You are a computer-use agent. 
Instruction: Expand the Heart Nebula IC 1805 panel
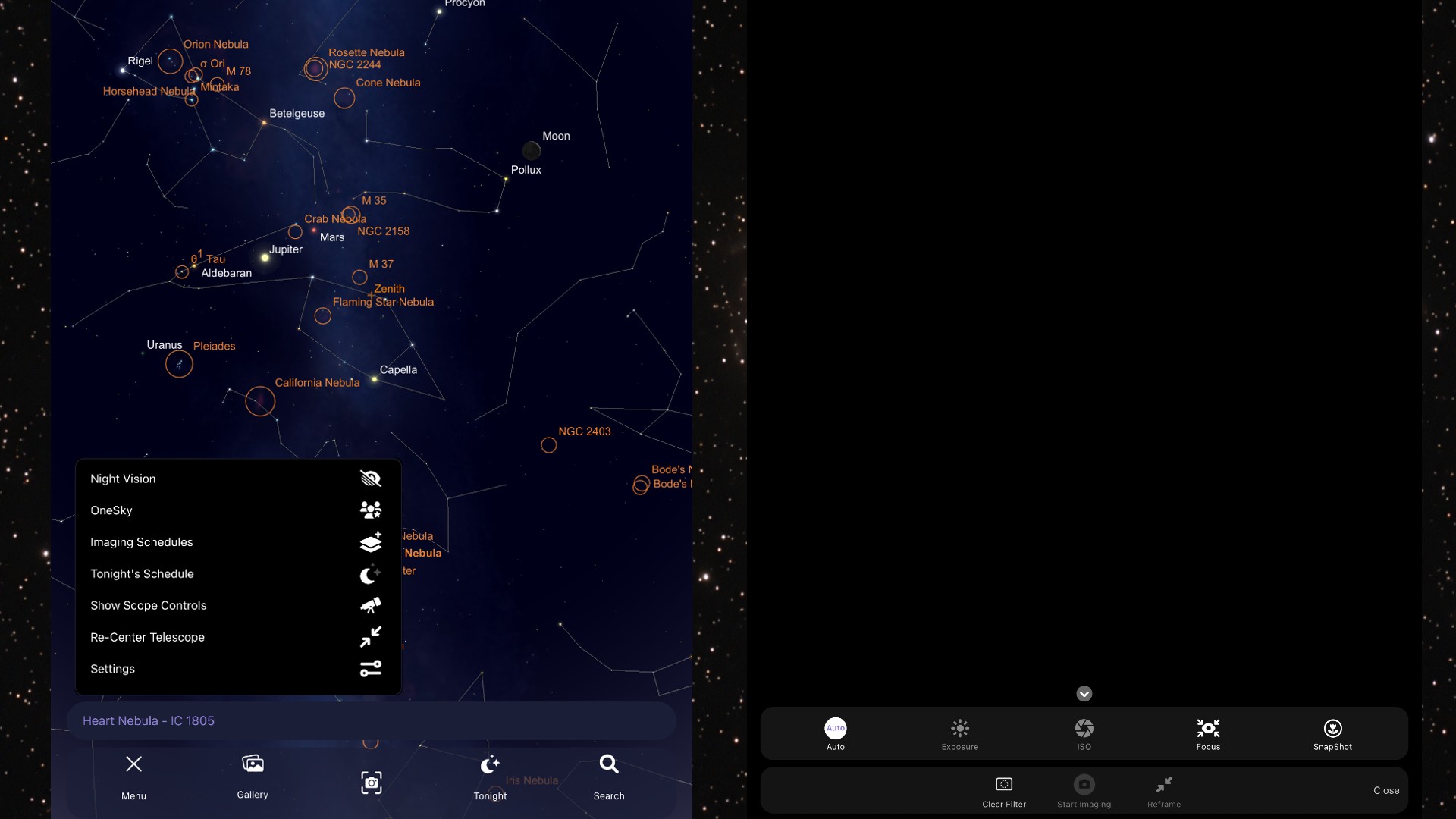tap(371, 720)
